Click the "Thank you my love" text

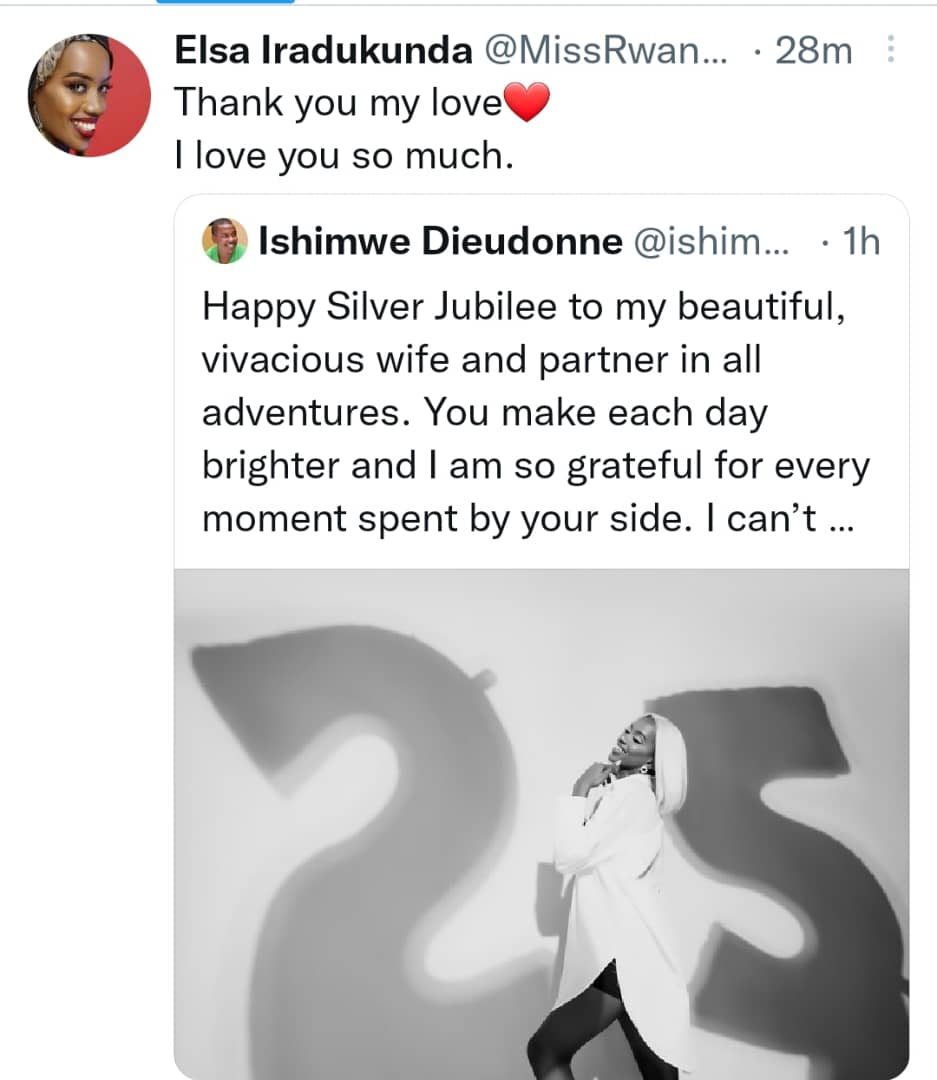[338, 103]
